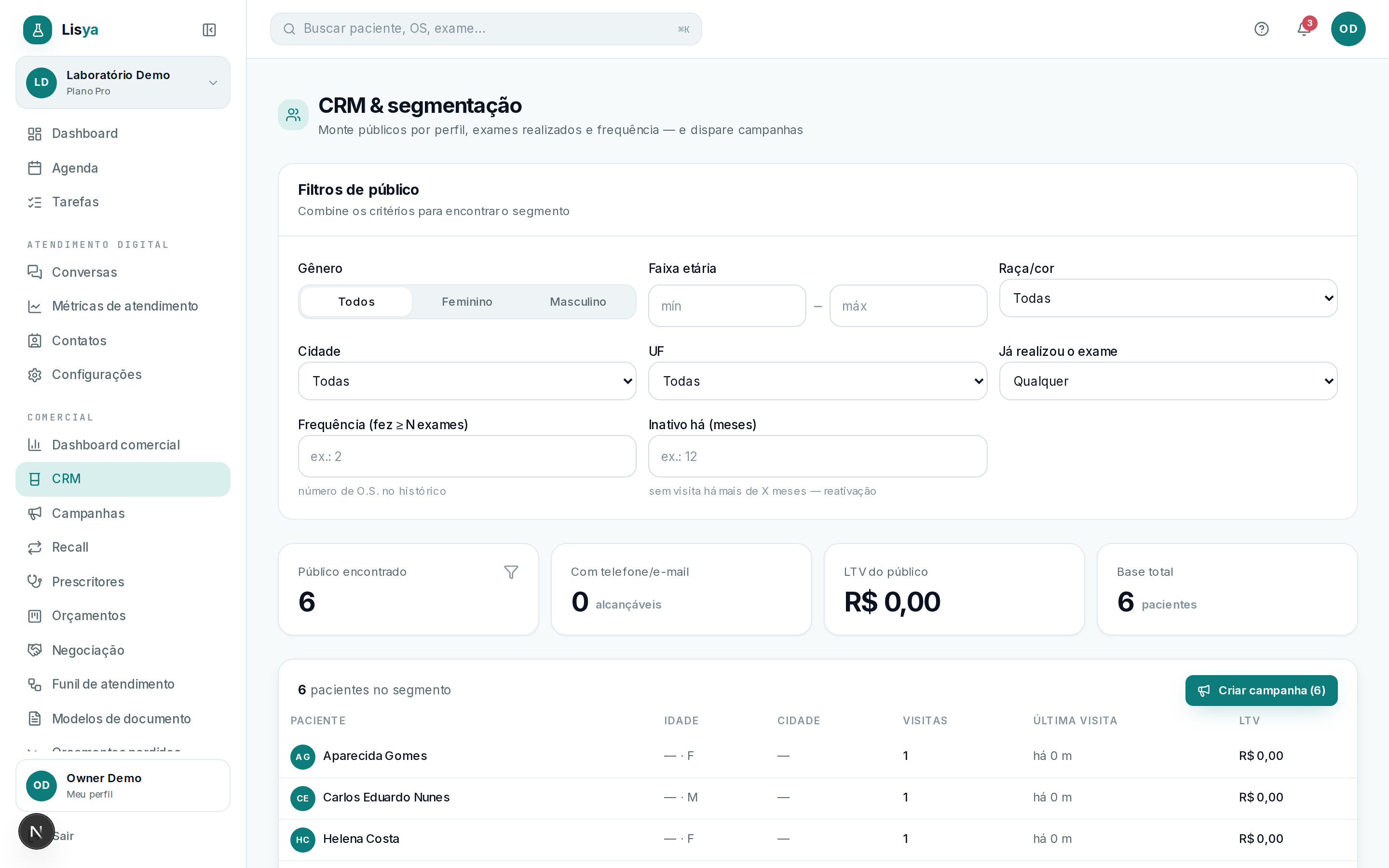Open Recall in the sidebar
This screenshot has height=868, width=1389.
(123, 548)
